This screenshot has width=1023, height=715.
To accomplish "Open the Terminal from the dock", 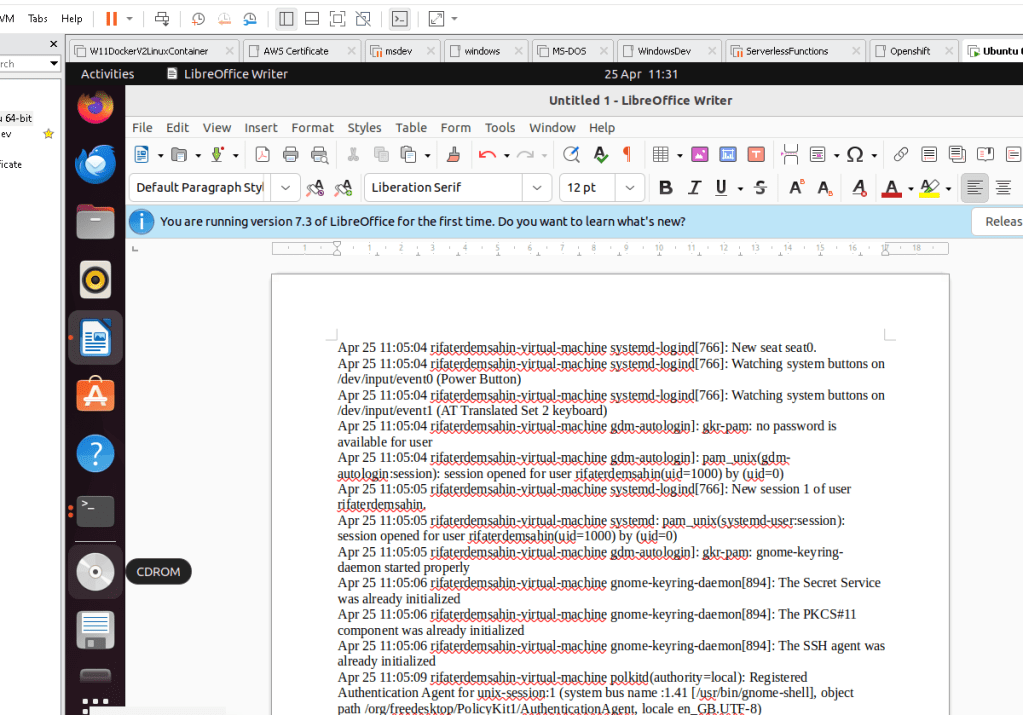I will pyautogui.click(x=95, y=511).
